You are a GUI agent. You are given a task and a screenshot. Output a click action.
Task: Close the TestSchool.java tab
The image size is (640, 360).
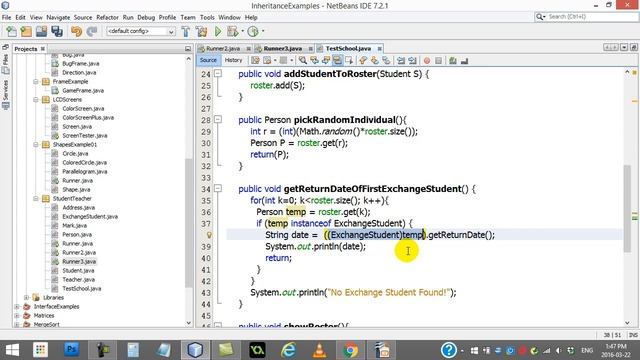(380, 49)
